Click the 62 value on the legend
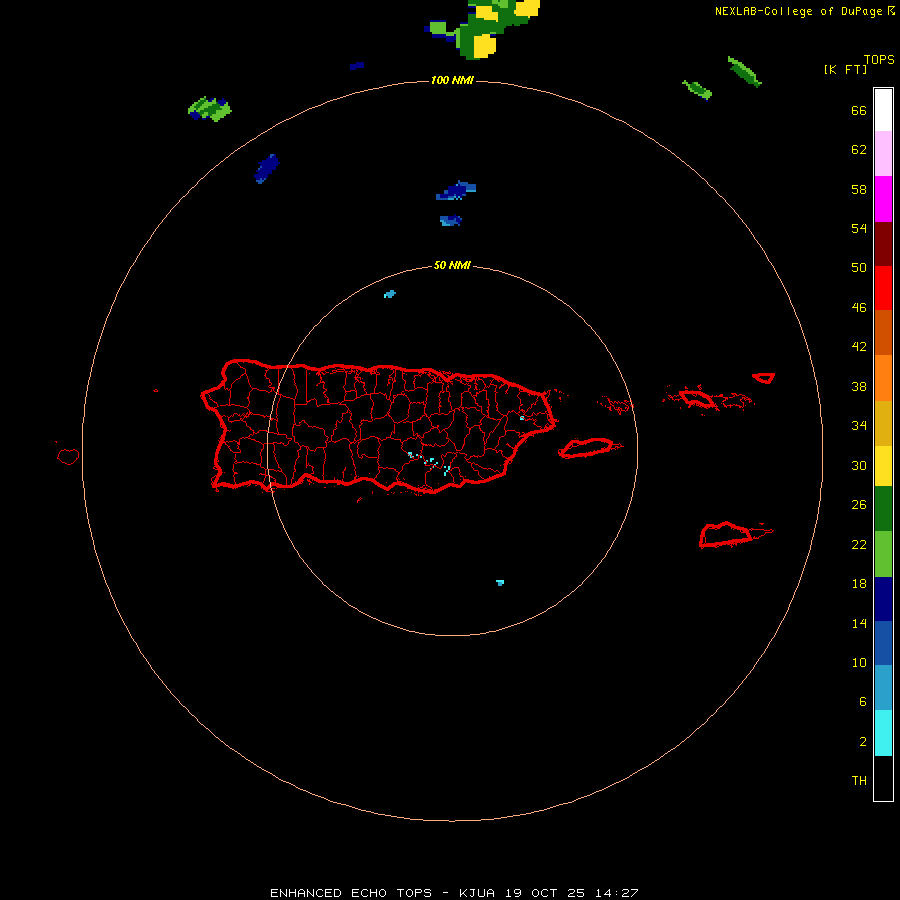The image size is (900, 900). click(x=859, y=150)
